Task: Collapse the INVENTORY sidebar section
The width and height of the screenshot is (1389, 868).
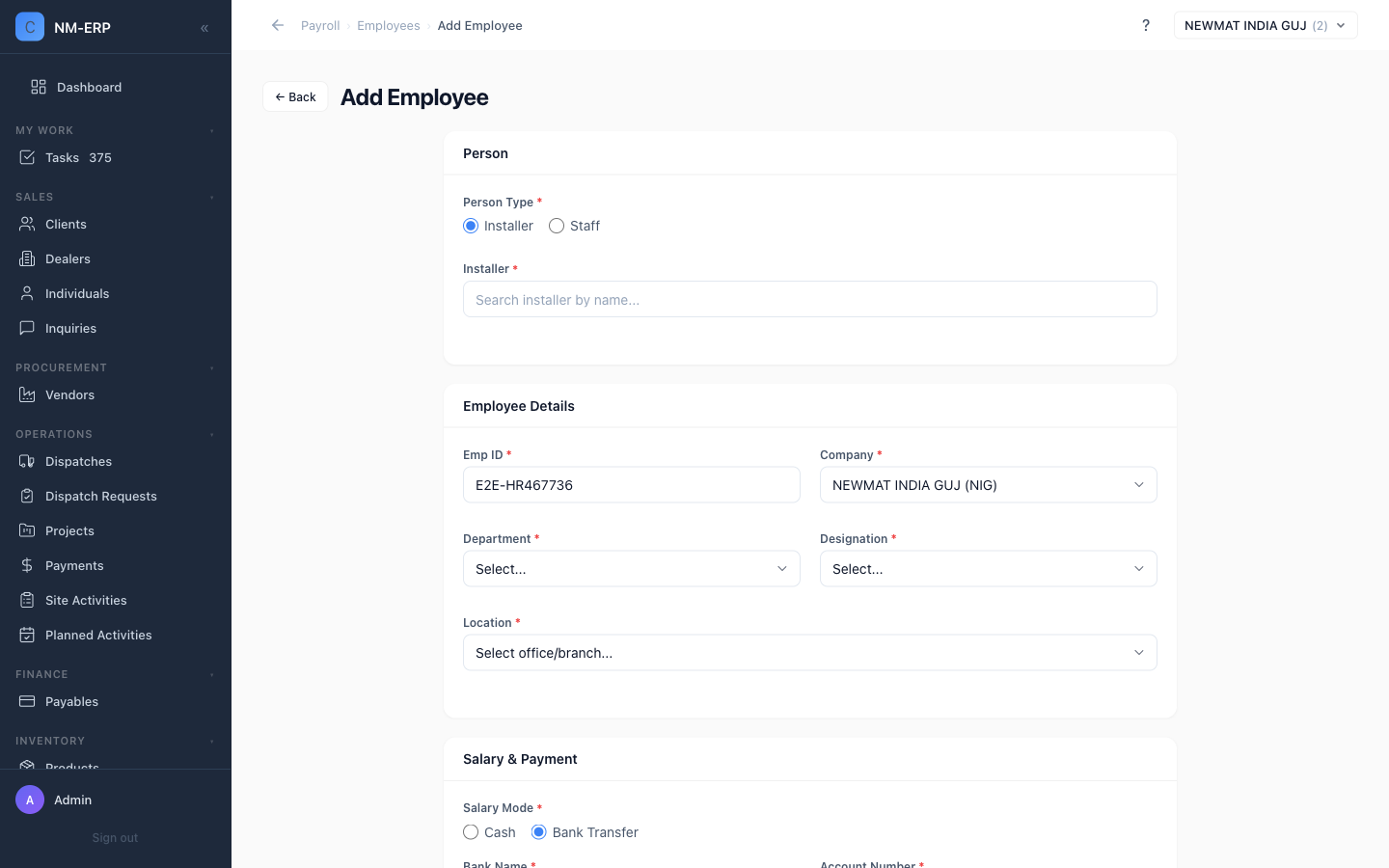Action: (x=211, y=741)
